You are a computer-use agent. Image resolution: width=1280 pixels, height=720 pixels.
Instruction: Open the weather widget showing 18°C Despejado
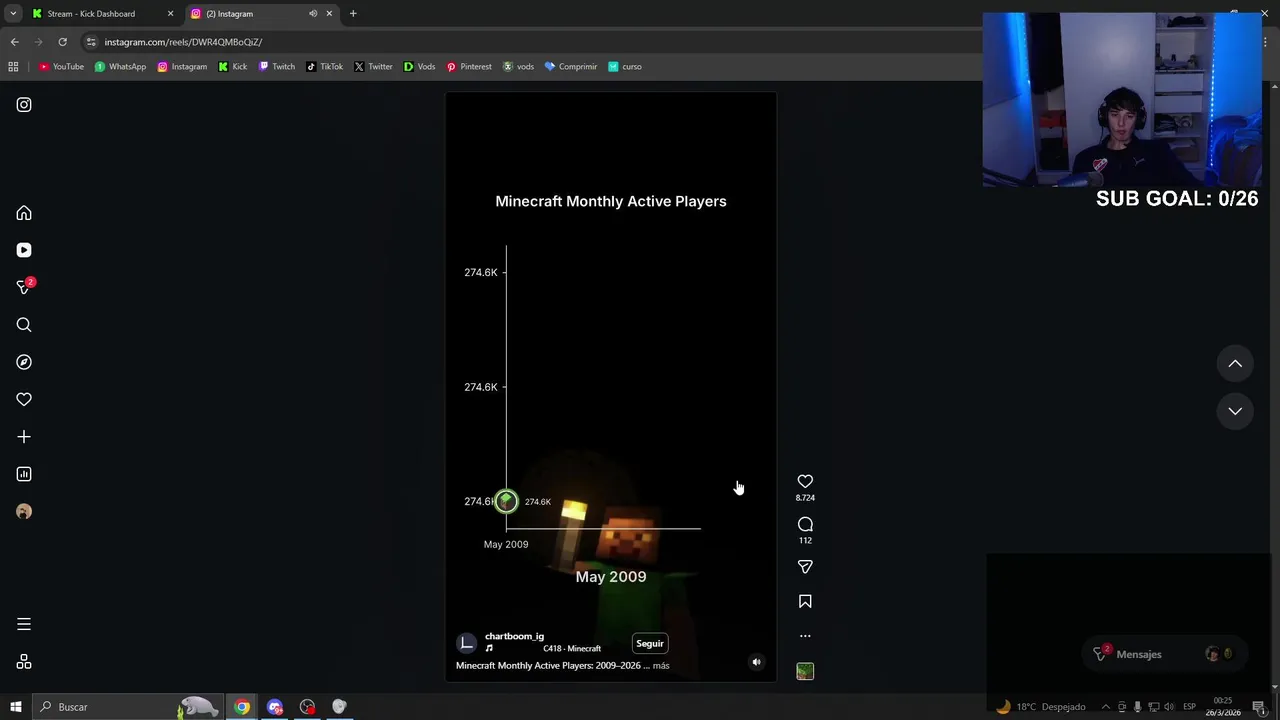pos(1040,707)
